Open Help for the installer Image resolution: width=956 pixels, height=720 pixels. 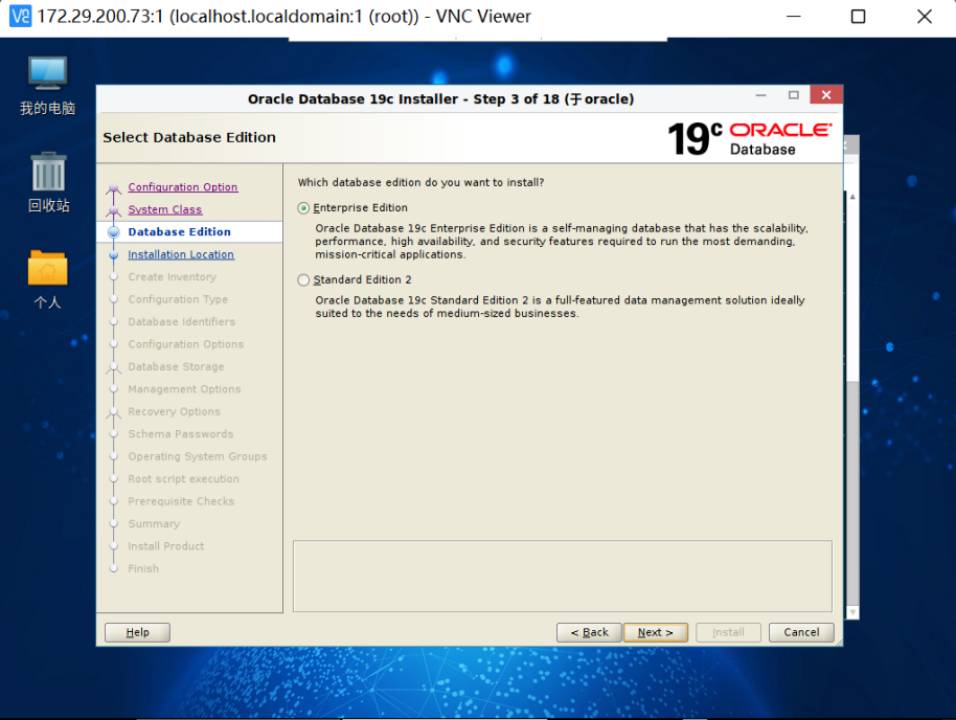pos(137,632)
